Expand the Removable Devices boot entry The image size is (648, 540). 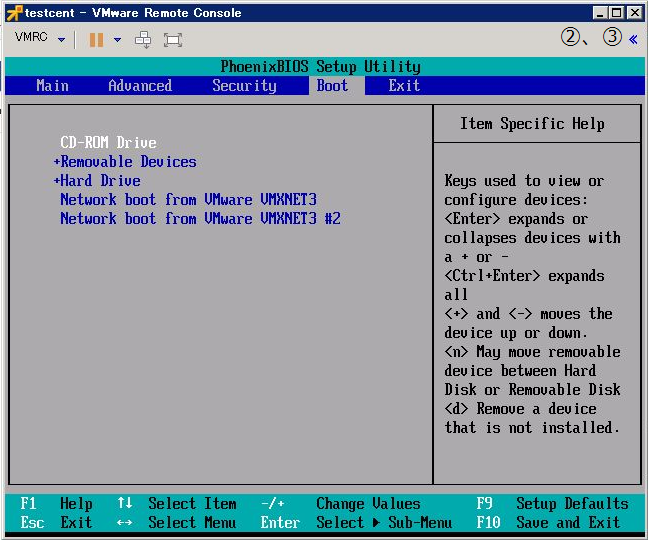point(125,162)
